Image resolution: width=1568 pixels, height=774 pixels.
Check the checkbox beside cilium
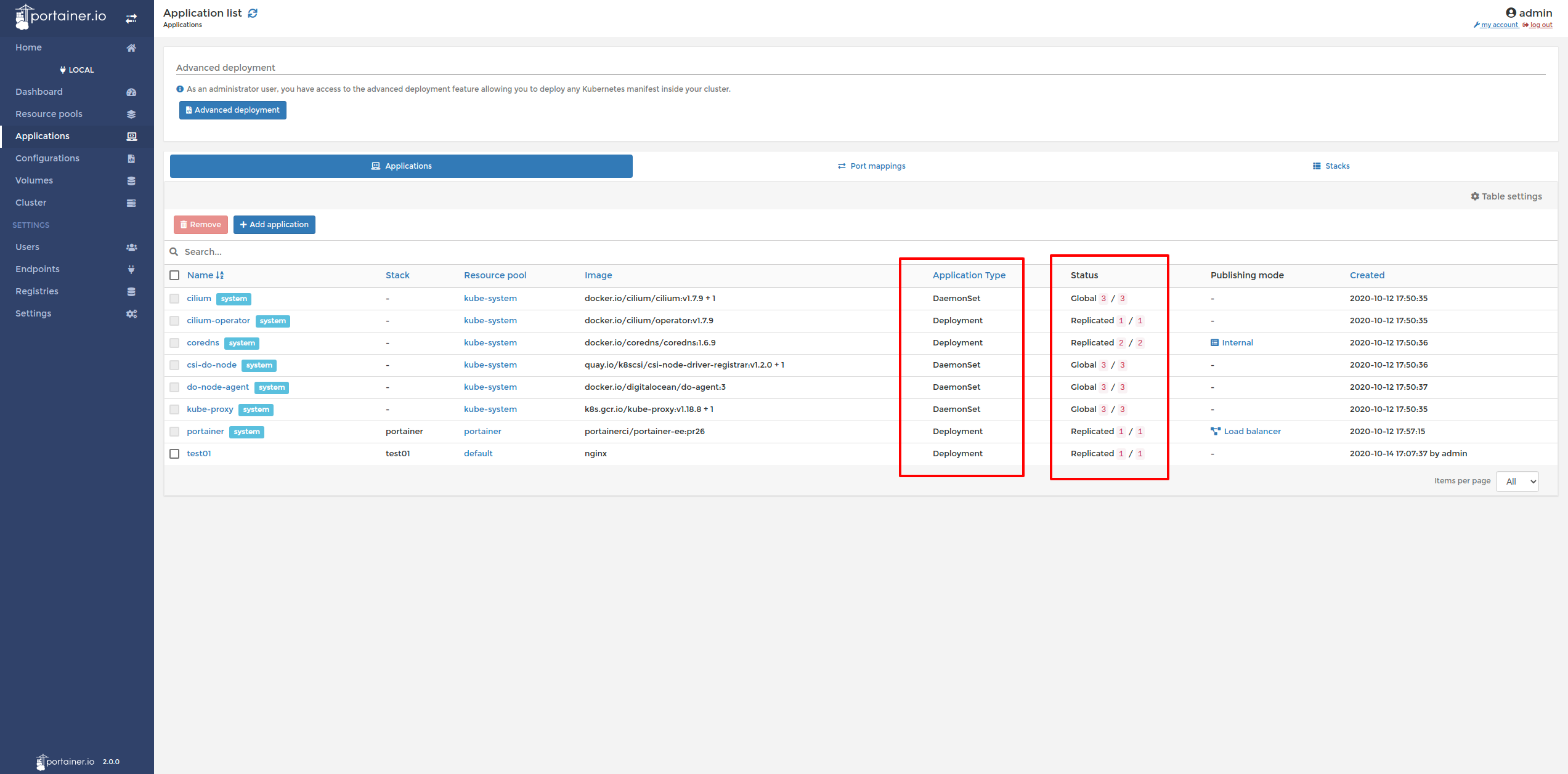coord(174,298)
